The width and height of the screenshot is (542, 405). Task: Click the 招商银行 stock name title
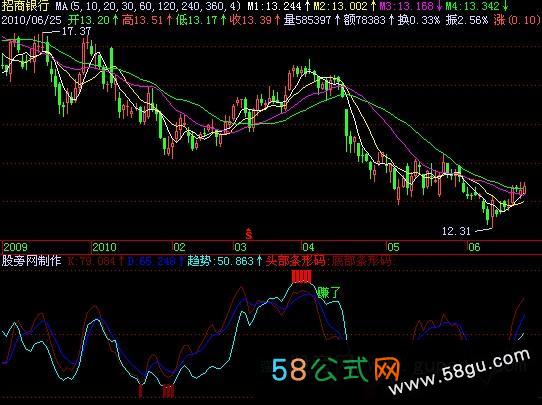pos(24,6)
